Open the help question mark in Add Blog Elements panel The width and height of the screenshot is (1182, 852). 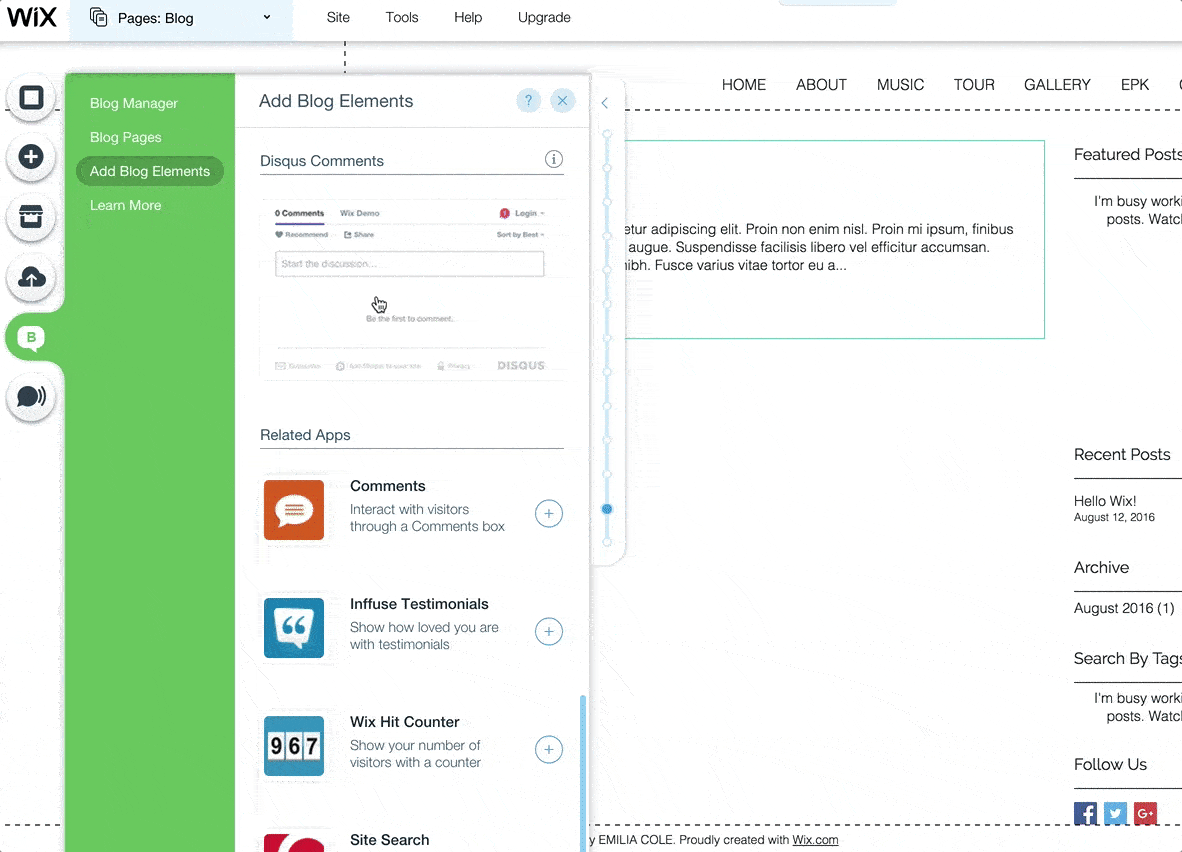528,100
